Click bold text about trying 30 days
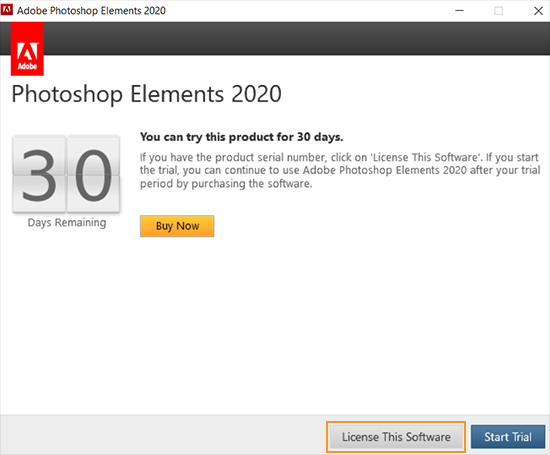The width and height of the screenshot is (550, 455). tap(241, 137)
